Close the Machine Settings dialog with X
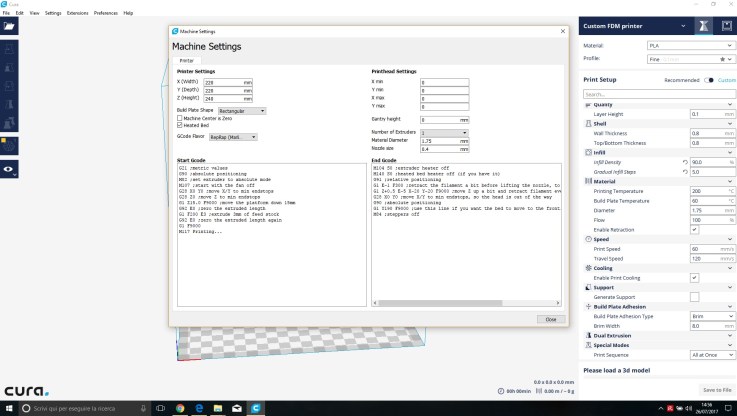 (563, 31)
